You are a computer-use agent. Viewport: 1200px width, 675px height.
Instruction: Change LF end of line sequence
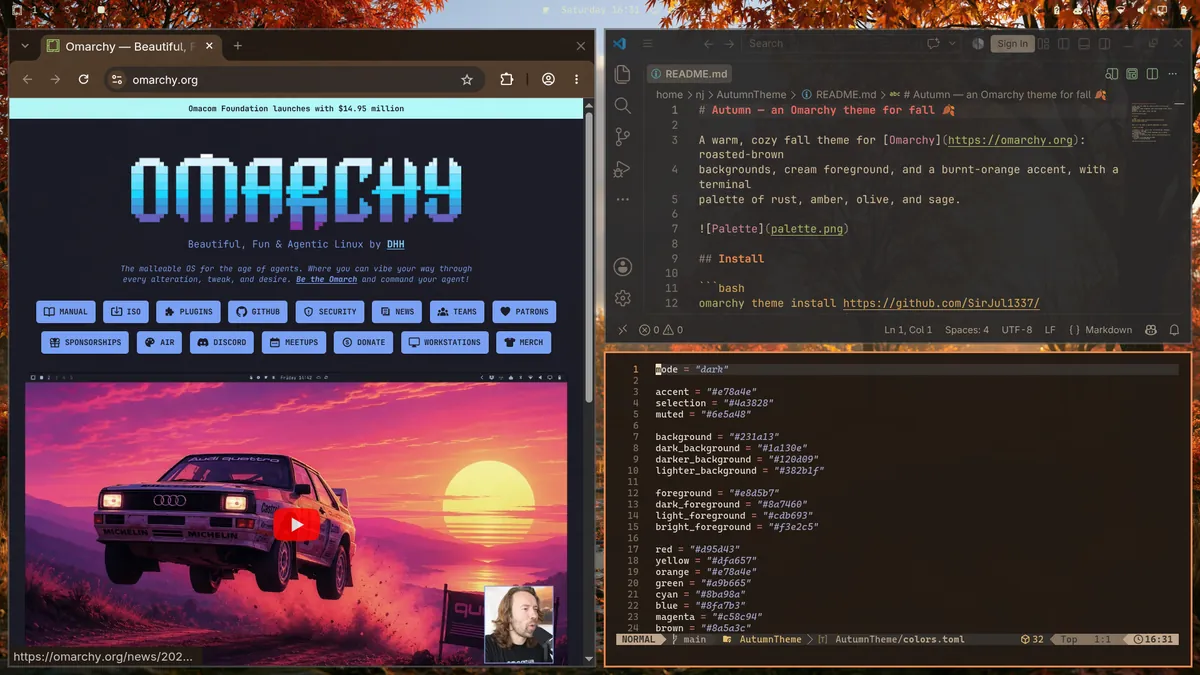tap(1050, 329)
